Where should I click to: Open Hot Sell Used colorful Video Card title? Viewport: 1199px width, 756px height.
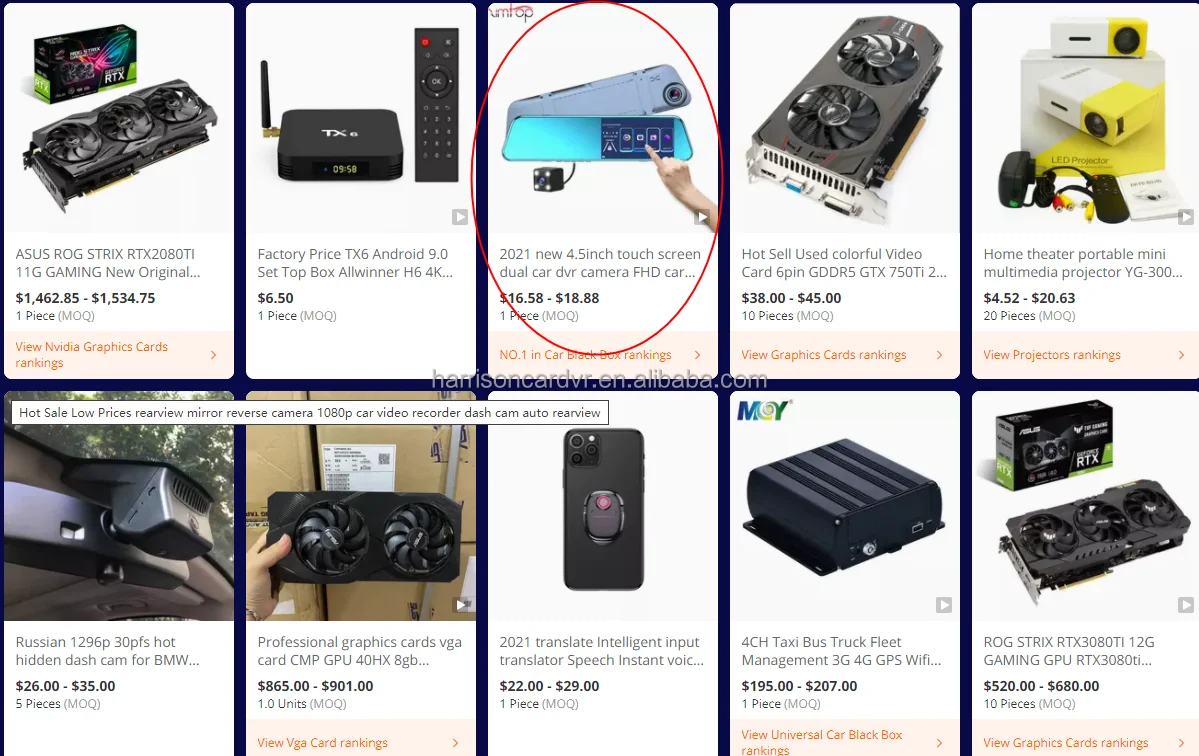[844, 263]
